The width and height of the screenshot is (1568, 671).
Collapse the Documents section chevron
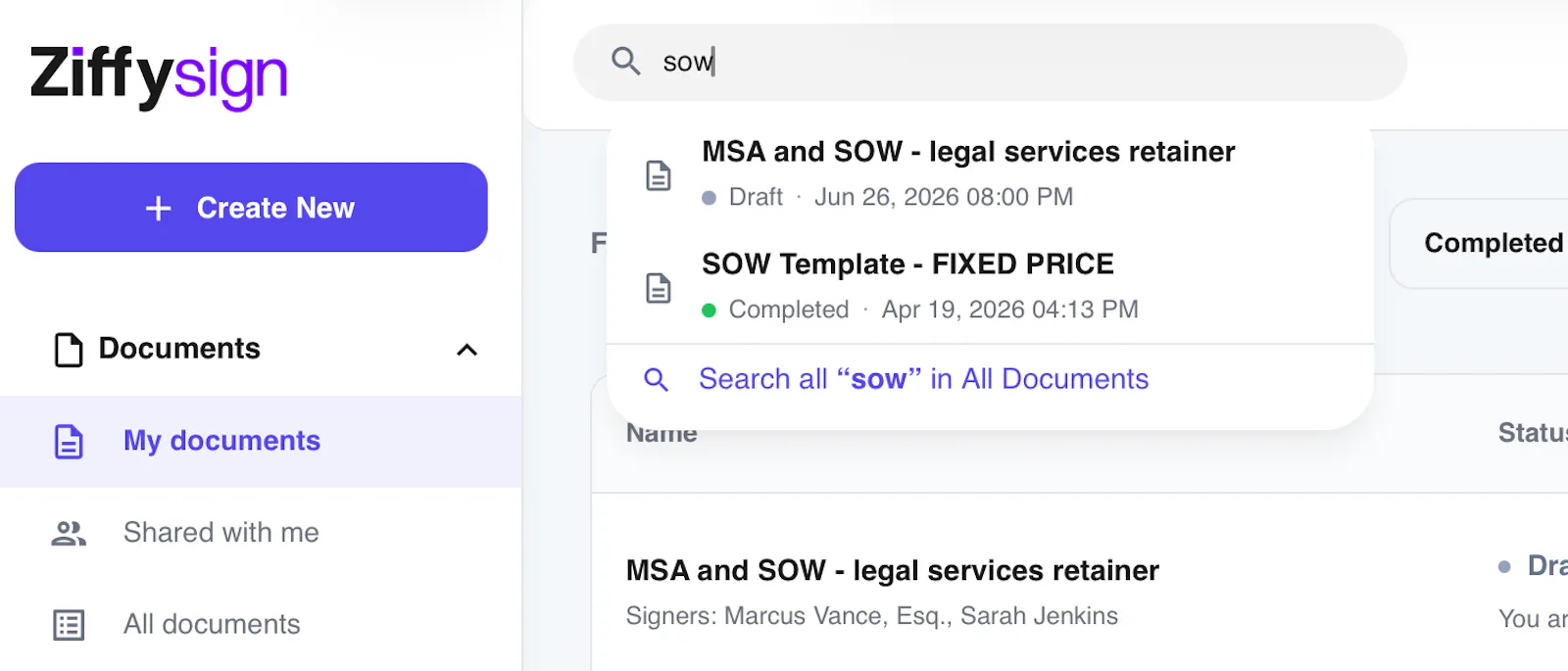tap(467, 350)
